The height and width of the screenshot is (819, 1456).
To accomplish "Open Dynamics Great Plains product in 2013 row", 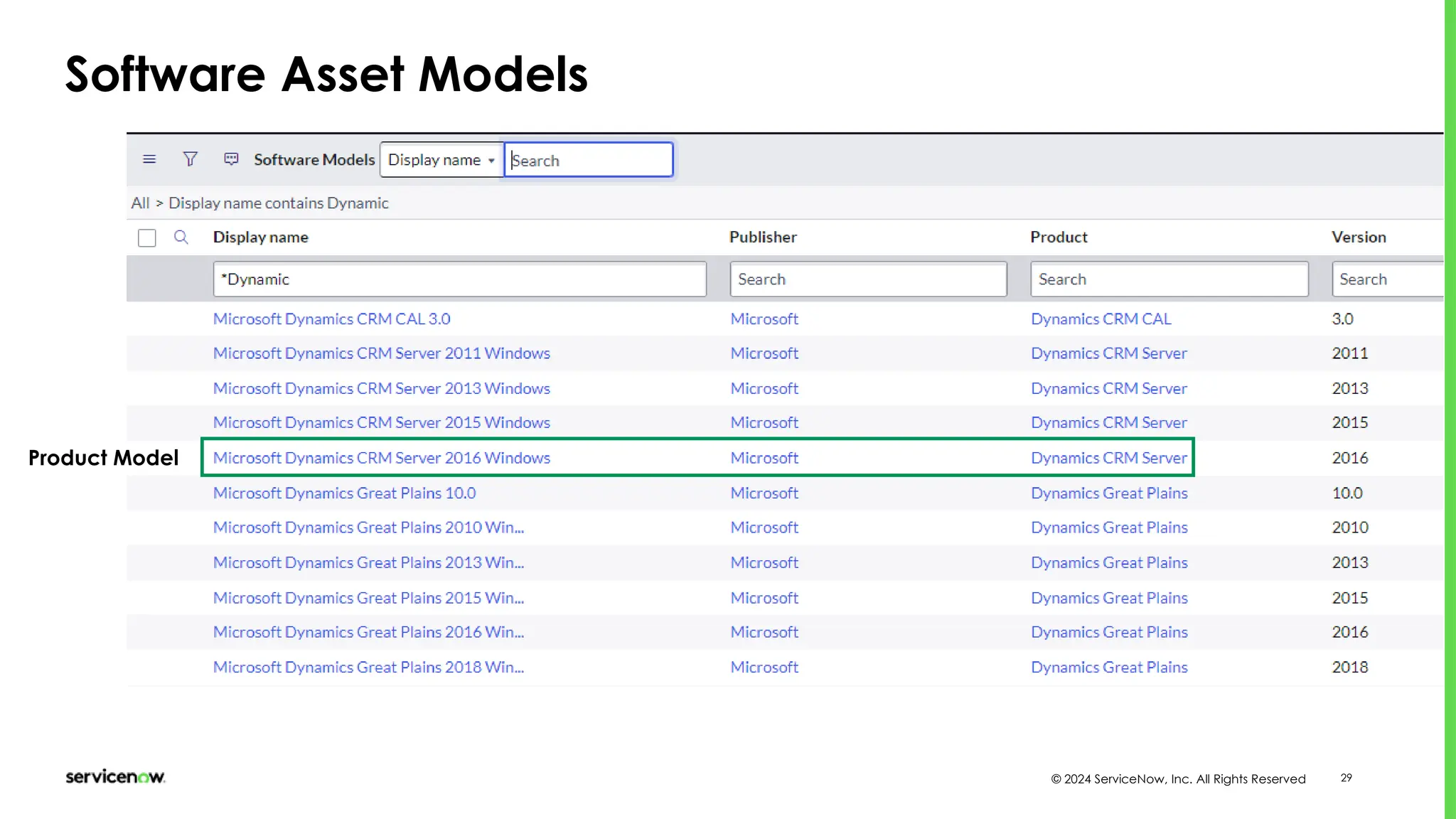I will tap(1109, 563).
